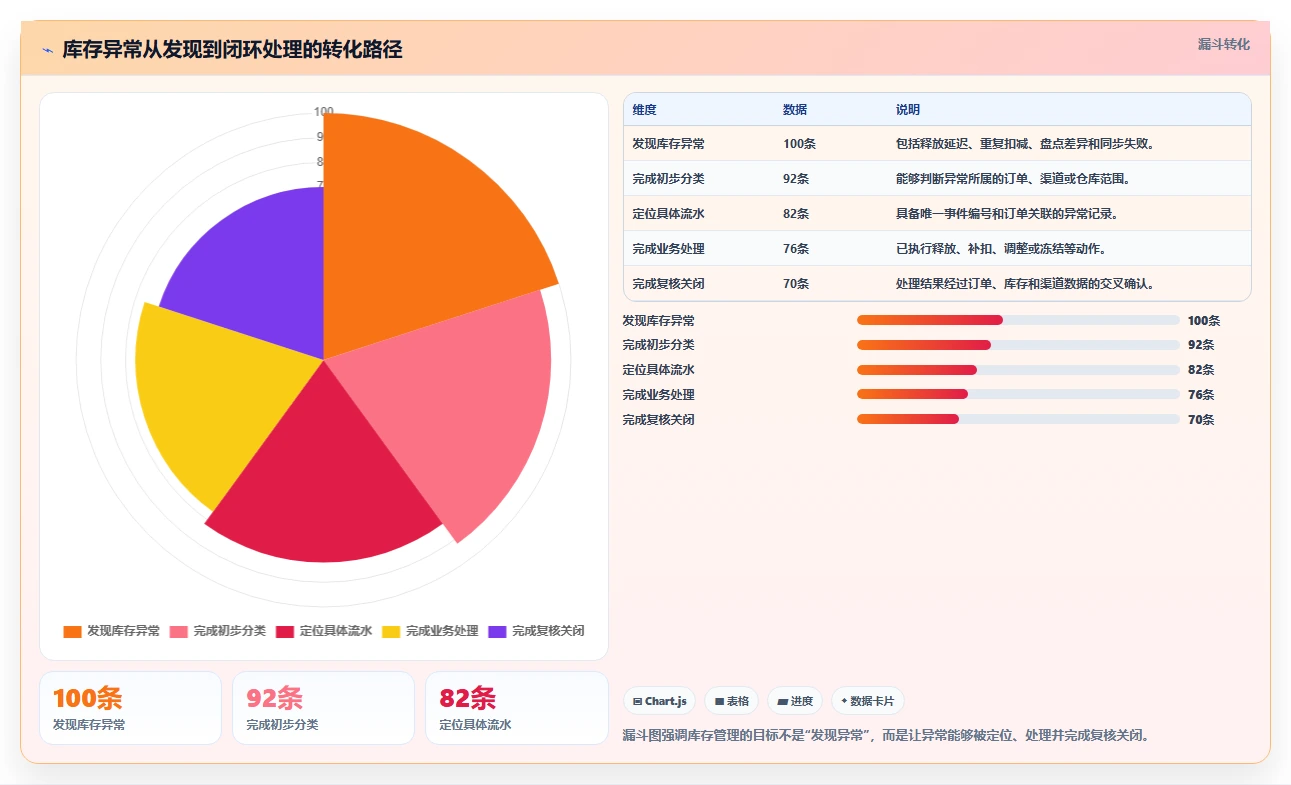Toggle the 发现库存异常 legend swatch
The height and width of the screenshot is (785, 1291).
click(72, 632)
